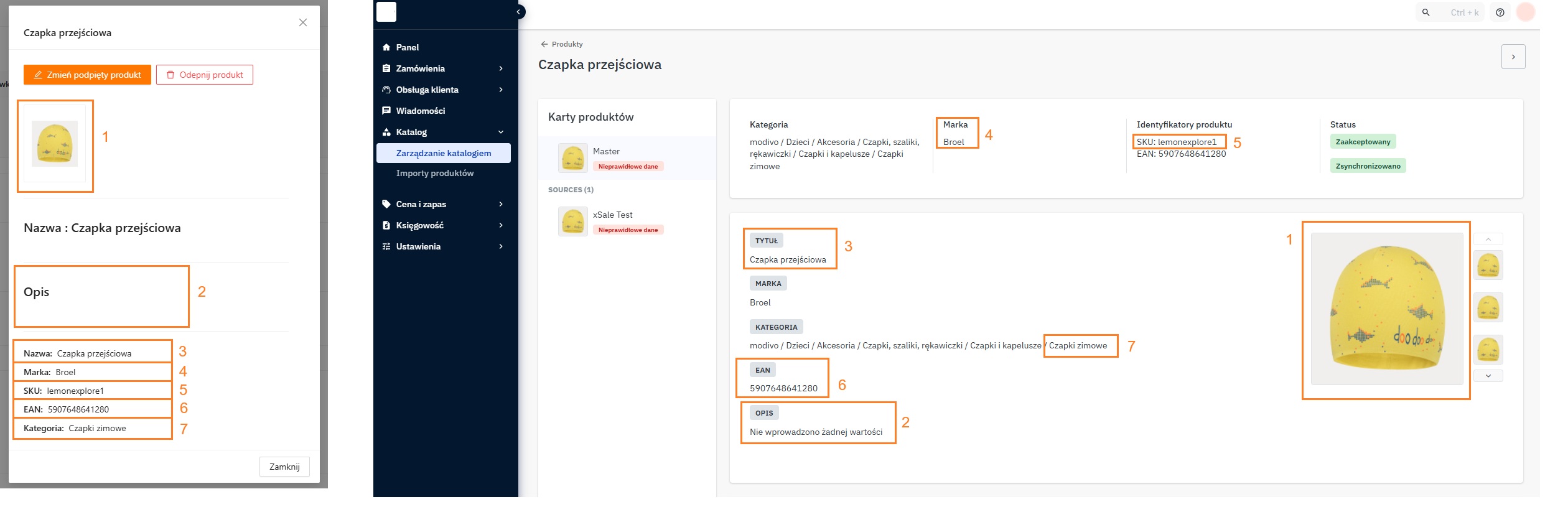Image resolution: width=1568 pixels, height=517 pixels.
Task: Click the Wiadomości message icon
Action: [x=386, y=111]
